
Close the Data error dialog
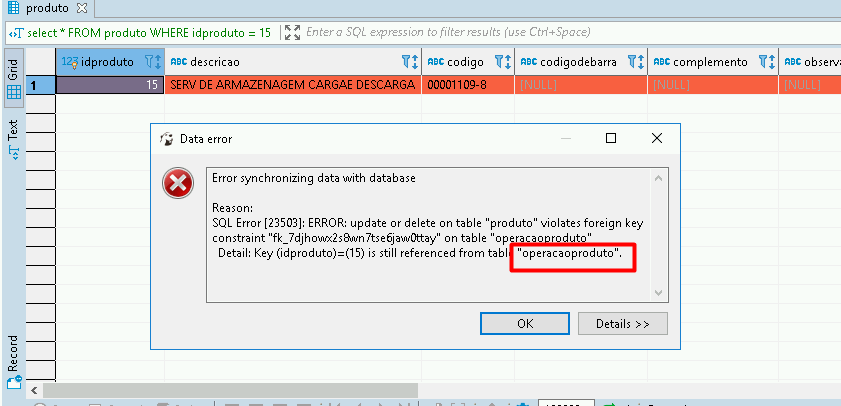656,138
